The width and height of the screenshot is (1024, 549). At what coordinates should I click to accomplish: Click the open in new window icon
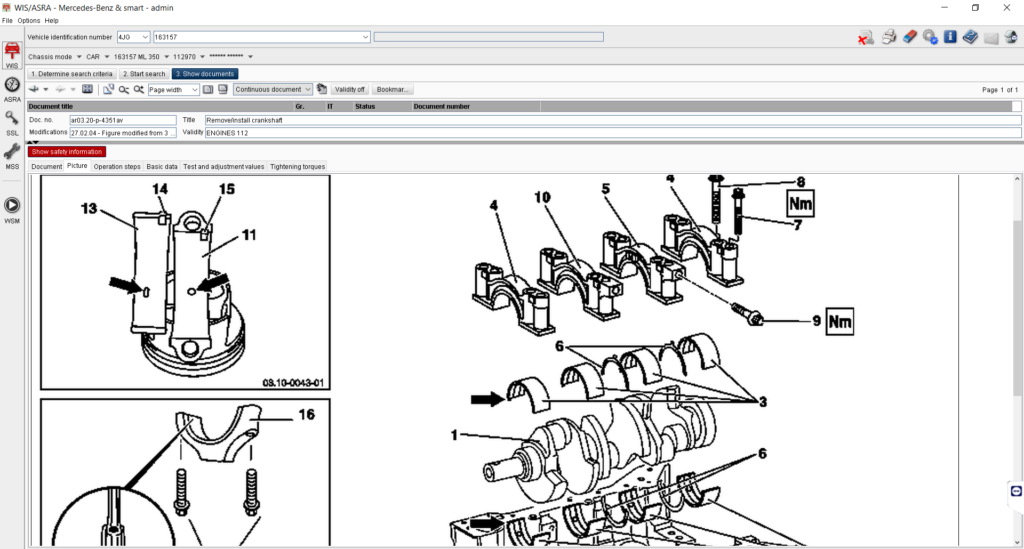click(x=108, y=89)
